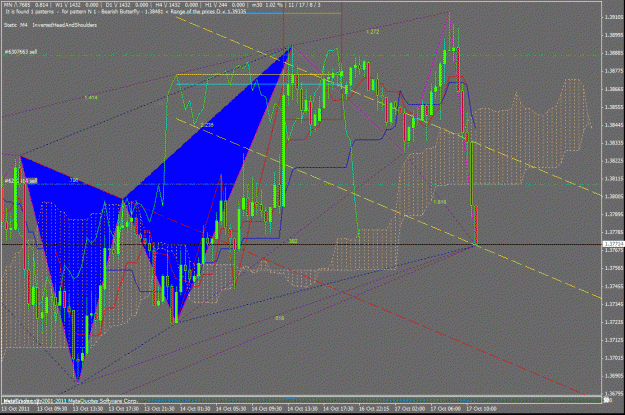Click the 1.39105 price scale label

pyautogui.click(x=614, y=17)
